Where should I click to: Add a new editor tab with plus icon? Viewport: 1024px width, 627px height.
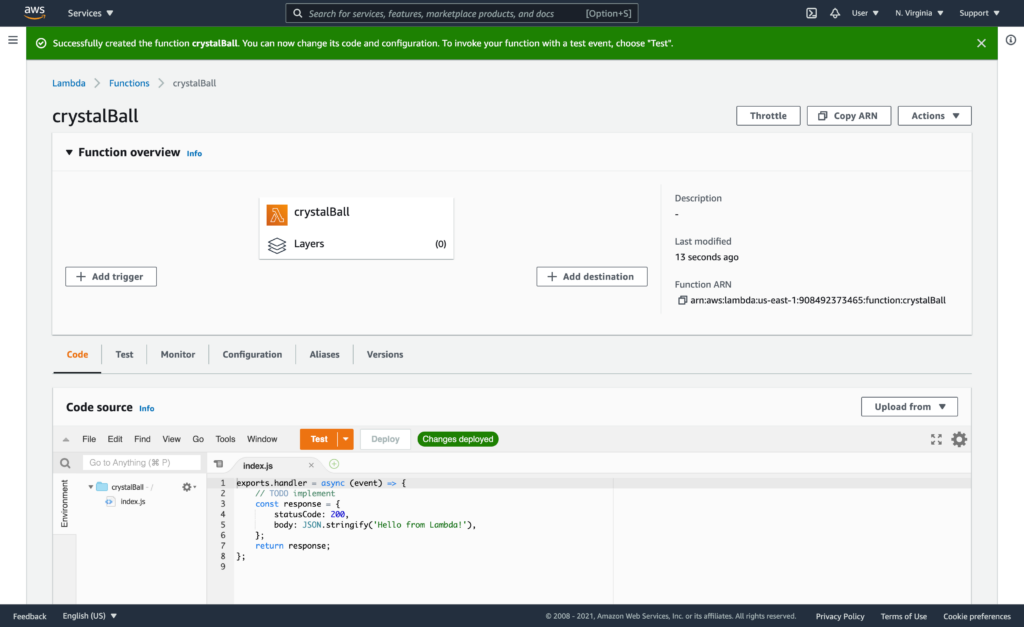pyautogui.click(x=334, y=464)
